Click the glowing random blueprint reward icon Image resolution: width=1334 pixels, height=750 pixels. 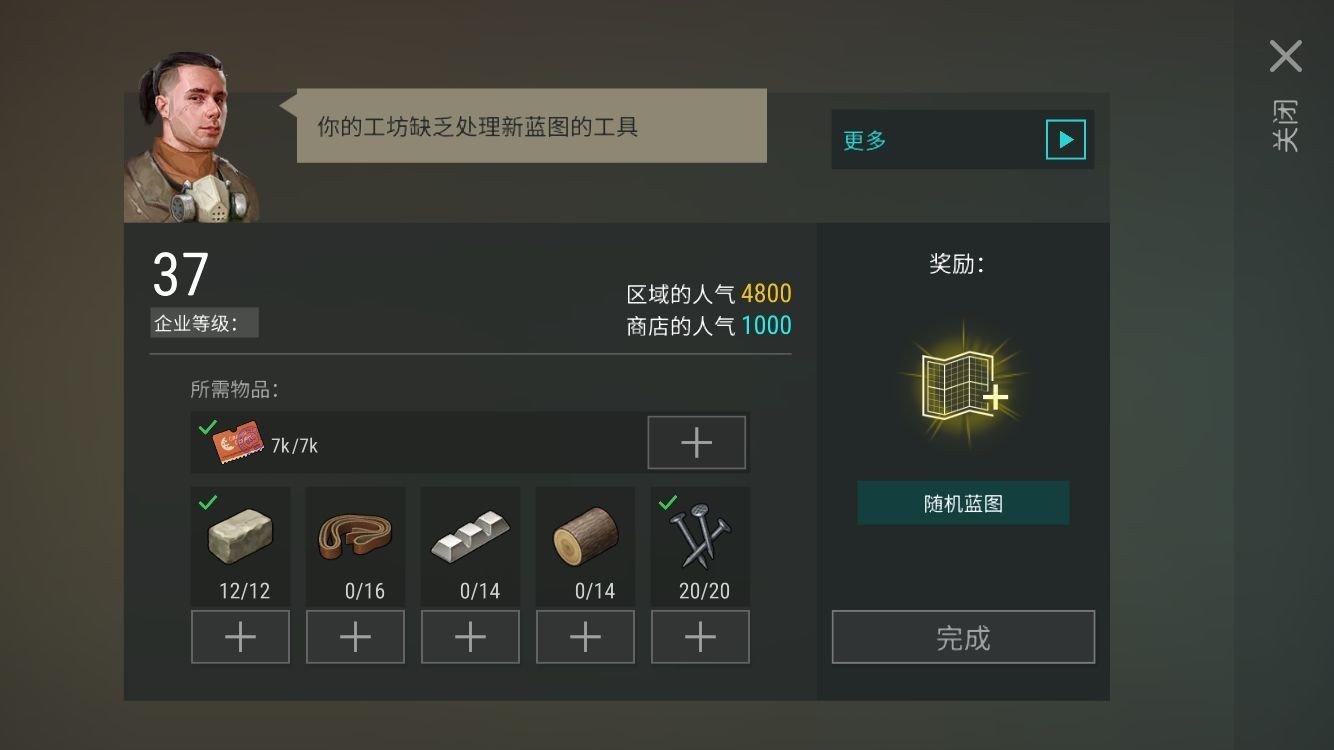(x=962, y=386)
